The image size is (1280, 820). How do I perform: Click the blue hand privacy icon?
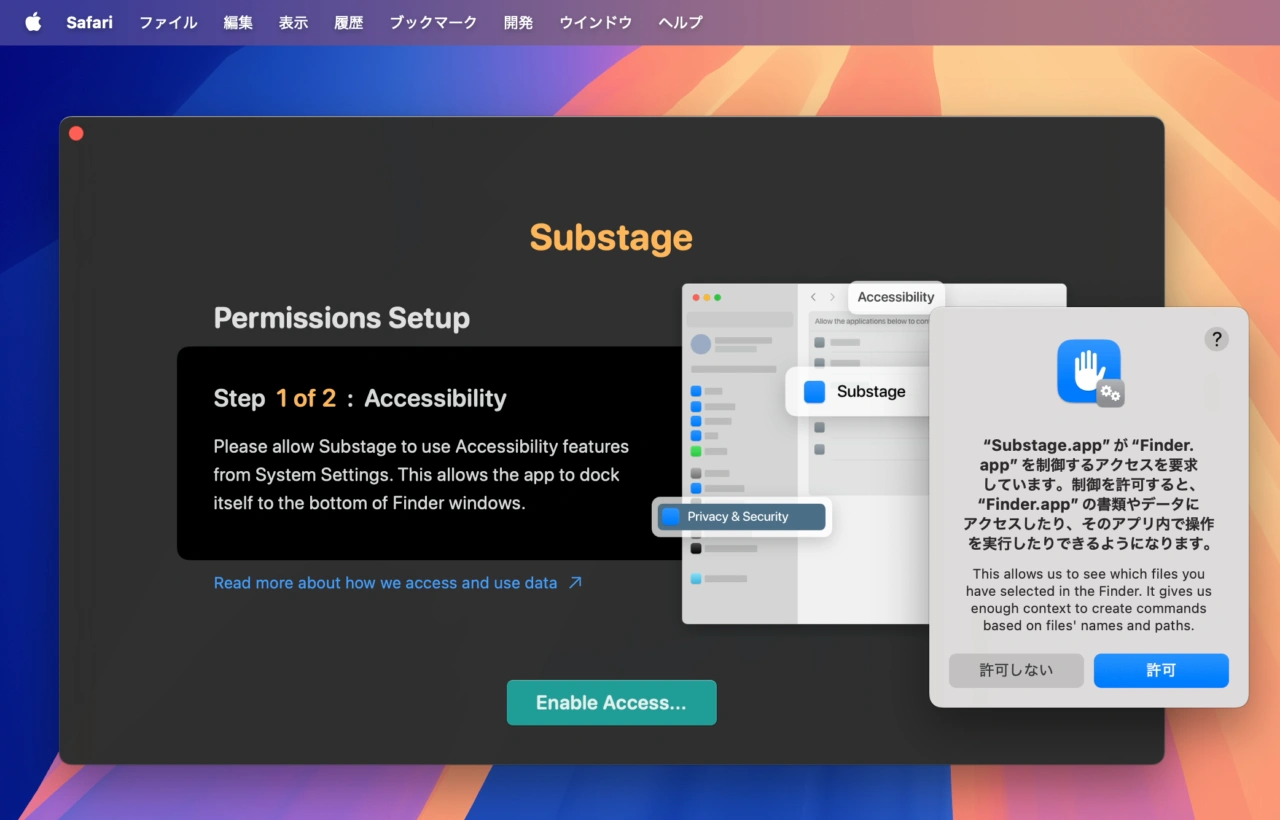tap(1089, 372)
